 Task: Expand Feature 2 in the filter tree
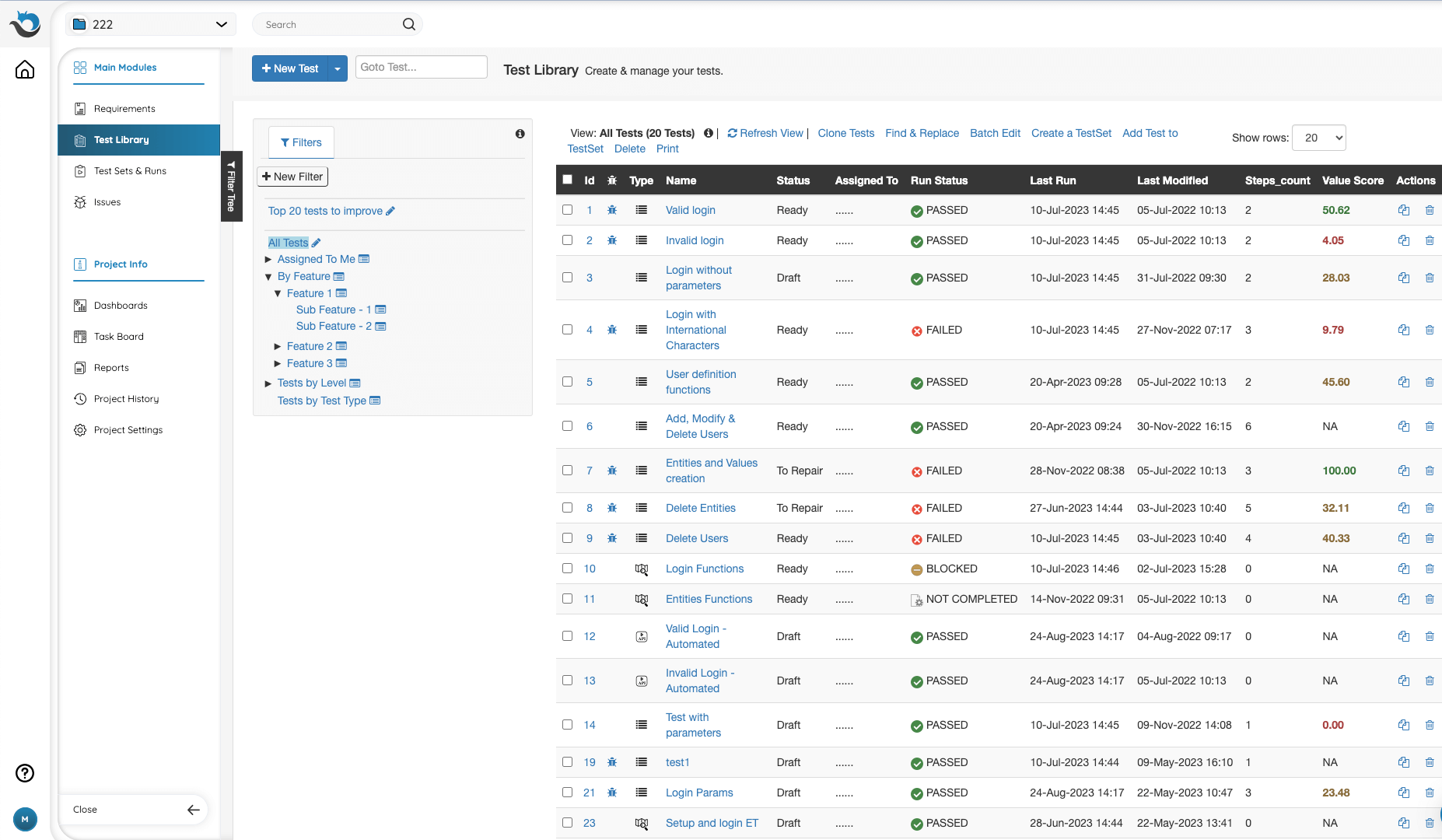click(278, 346)
